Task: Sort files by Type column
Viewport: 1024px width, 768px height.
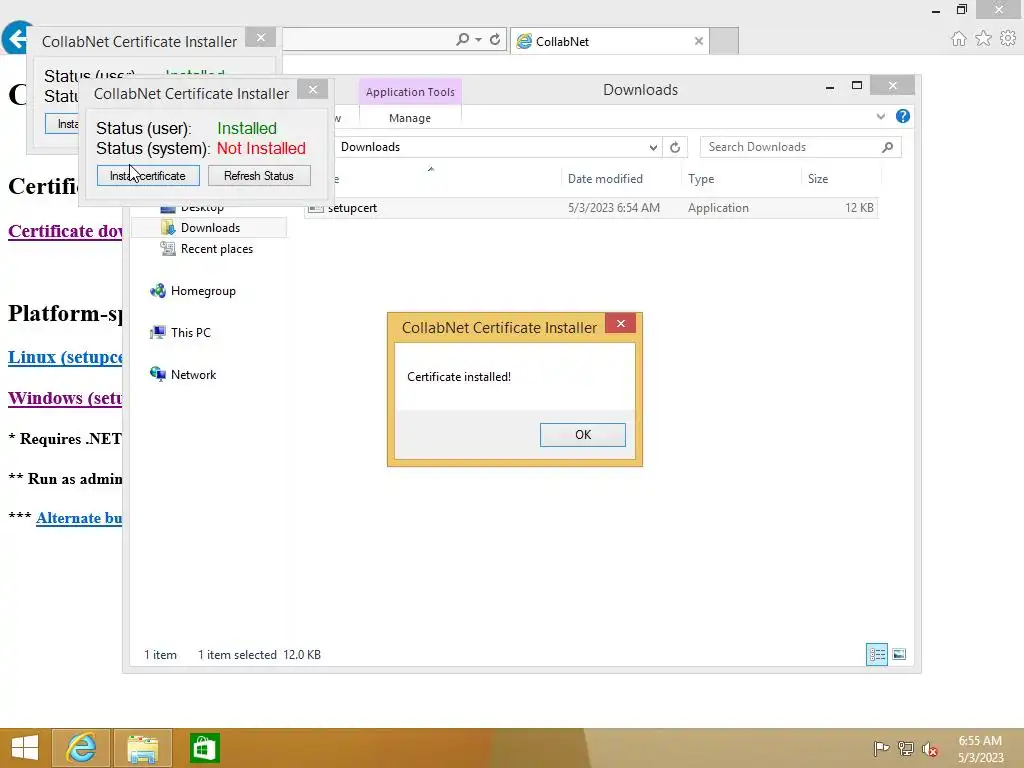Action: tap(741, 179)
